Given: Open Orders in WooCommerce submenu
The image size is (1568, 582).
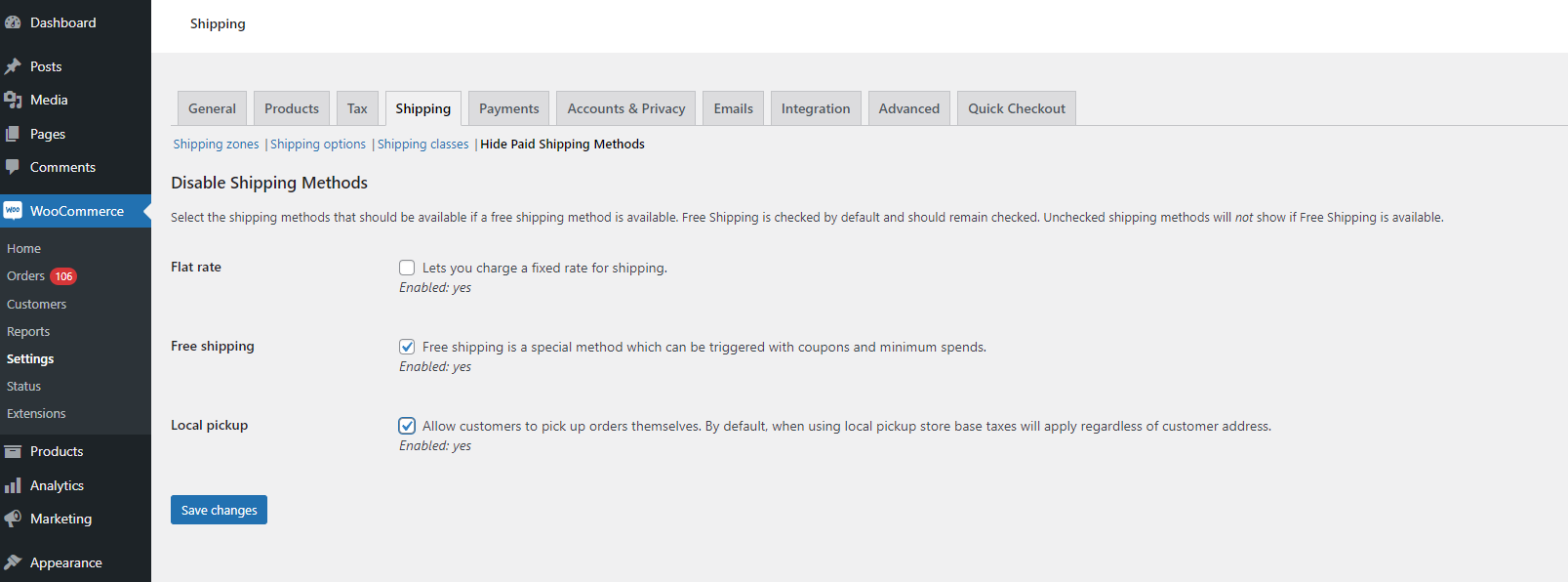Looking at the screenshot, I should click(x=26, y=276).
